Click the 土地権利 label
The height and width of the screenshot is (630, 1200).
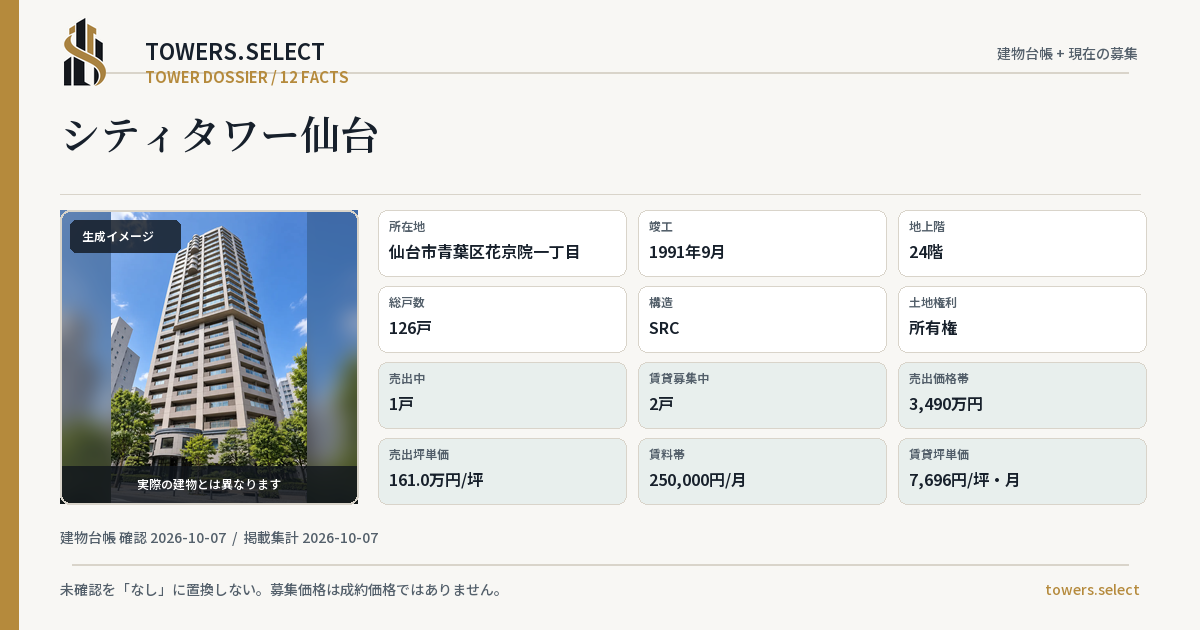tap(933, 303)
